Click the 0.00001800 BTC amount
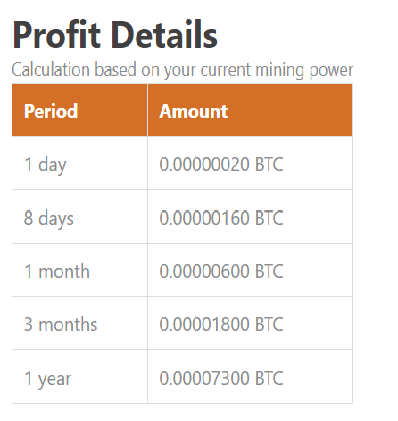Screen dimensions: 398x421 point(221,324)
